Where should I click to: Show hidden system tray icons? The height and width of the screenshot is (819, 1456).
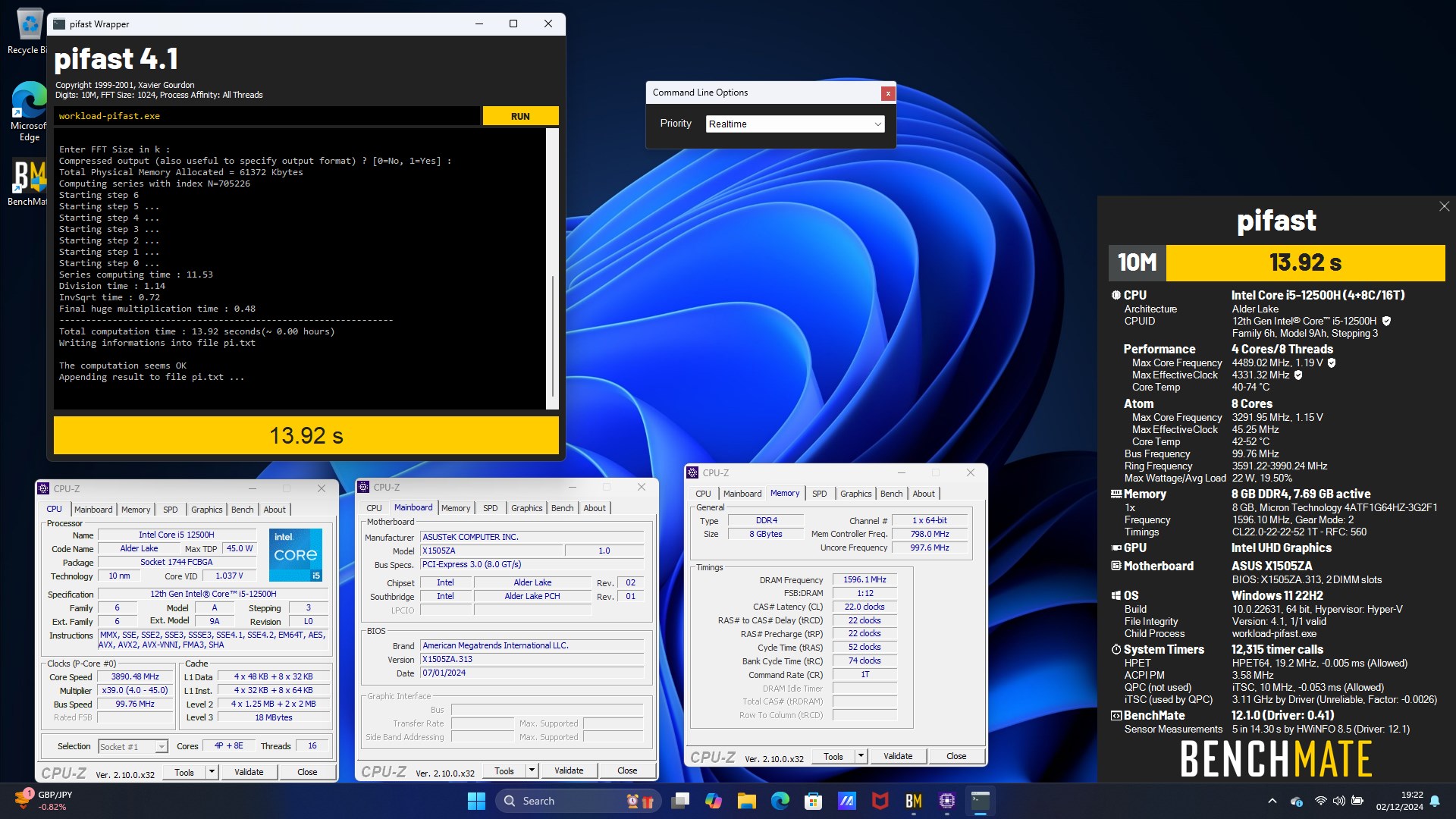click(x=1272, y=801)
